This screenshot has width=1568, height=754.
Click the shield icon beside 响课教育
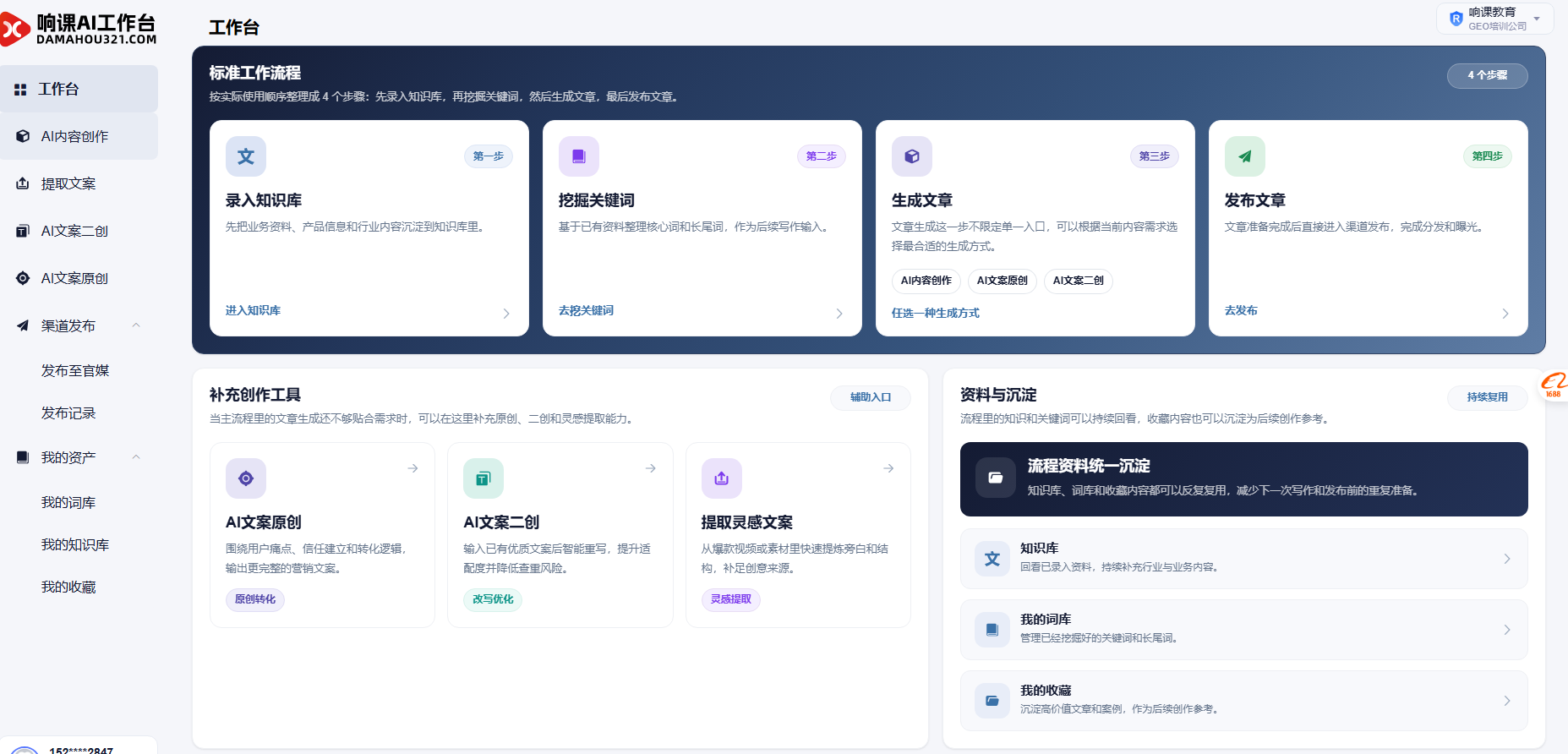[x=1456, y=19]
